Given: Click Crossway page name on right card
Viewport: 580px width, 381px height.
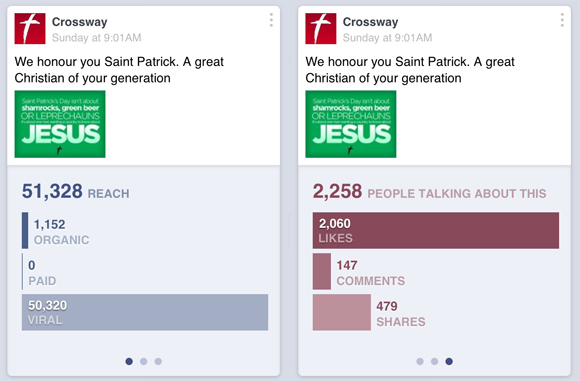Looking at the screenshot, I should [370, 22].
